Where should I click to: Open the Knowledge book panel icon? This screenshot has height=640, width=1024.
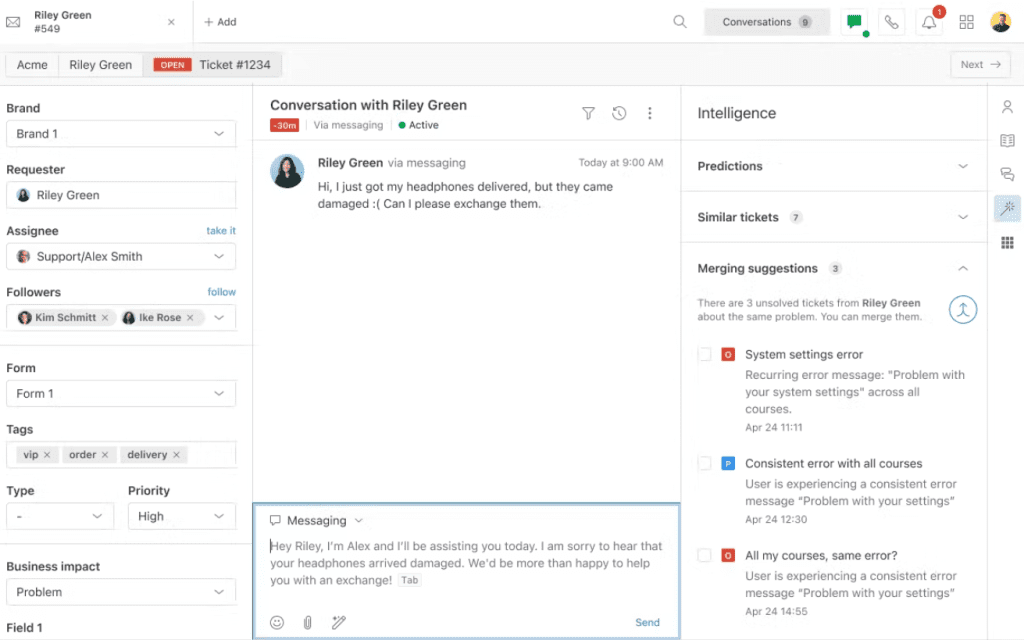point(1007,140)
